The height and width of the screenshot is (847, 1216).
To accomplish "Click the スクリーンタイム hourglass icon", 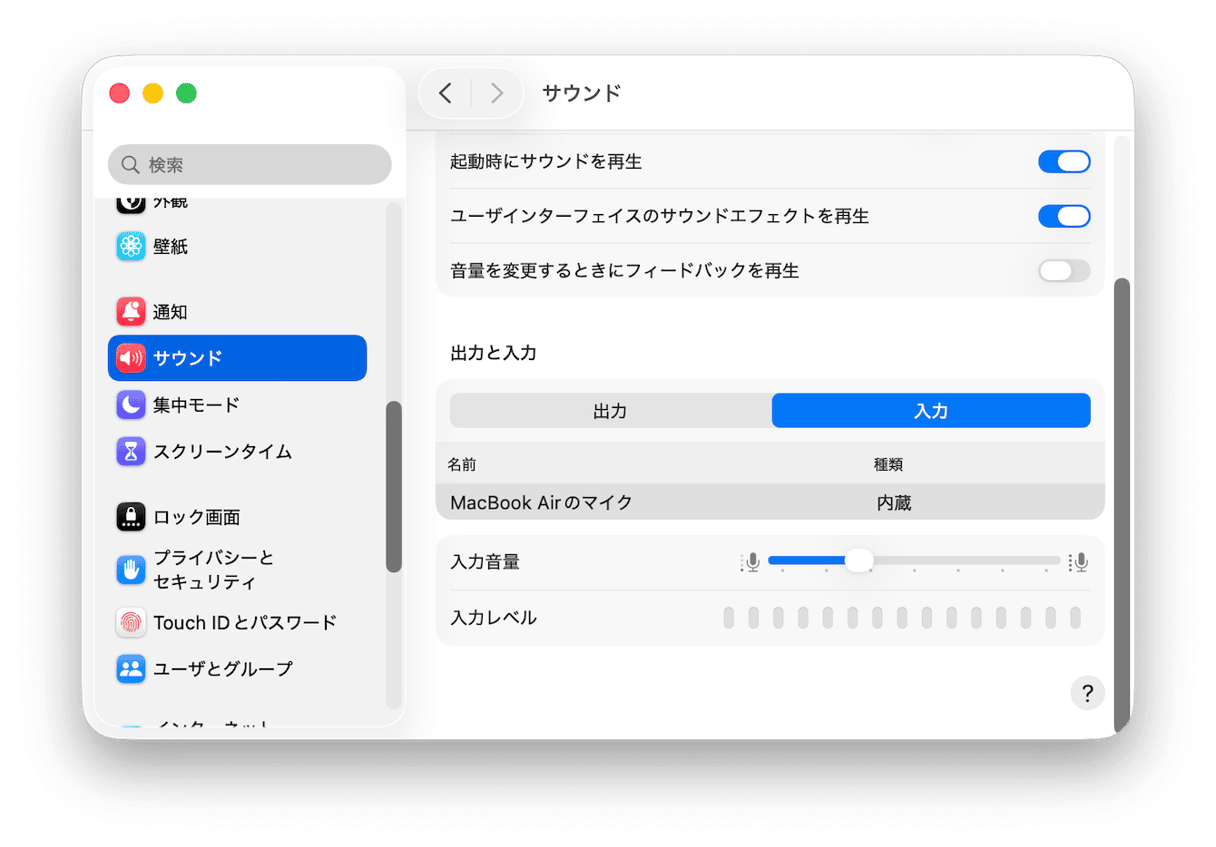I will pos(131,451).
